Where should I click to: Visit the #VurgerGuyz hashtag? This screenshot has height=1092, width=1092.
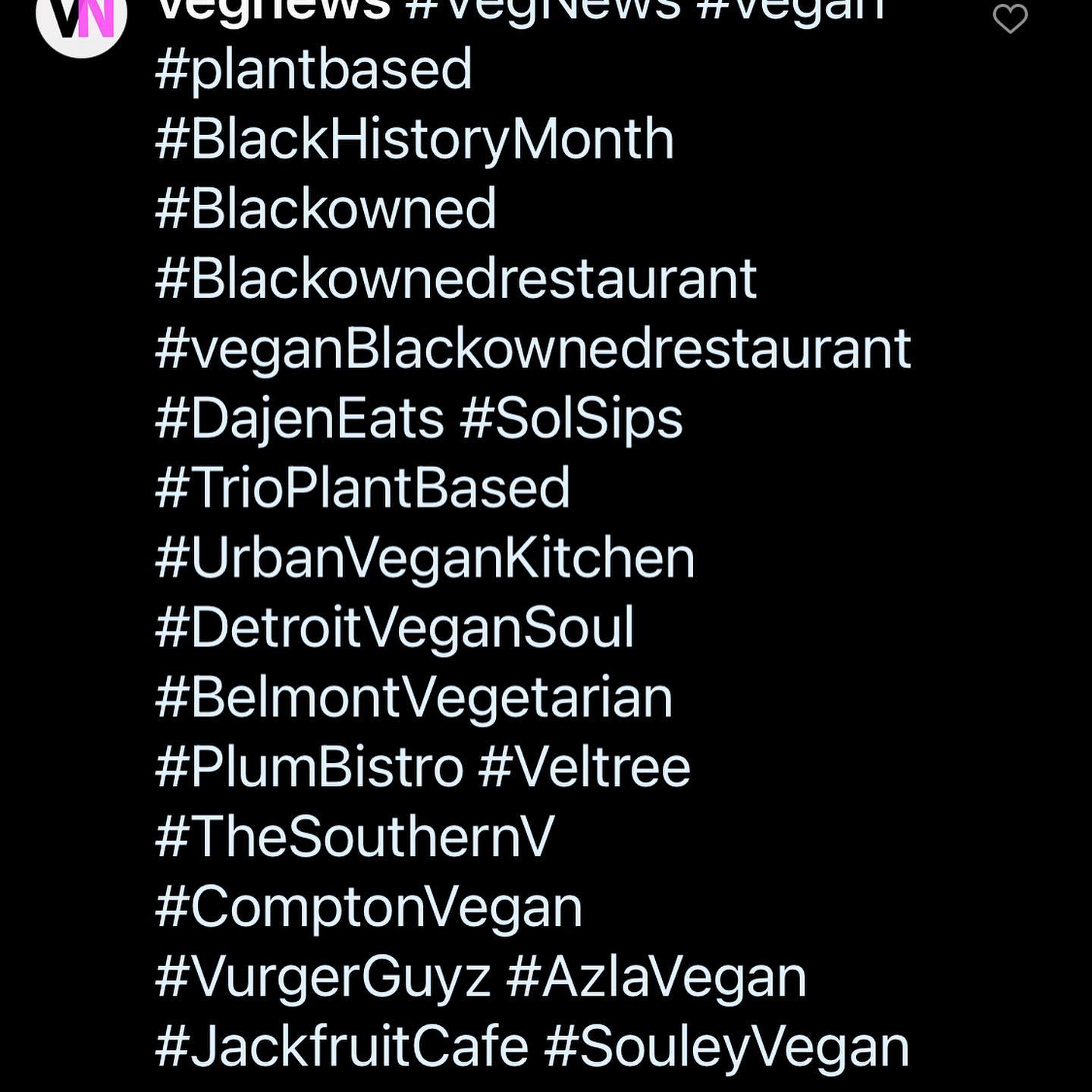coord(322,977)
